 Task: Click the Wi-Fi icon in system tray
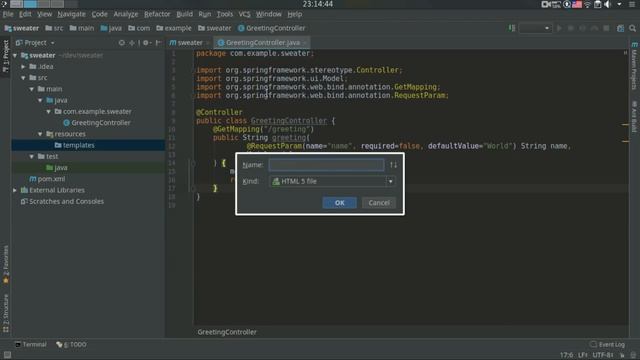[587, 4]
